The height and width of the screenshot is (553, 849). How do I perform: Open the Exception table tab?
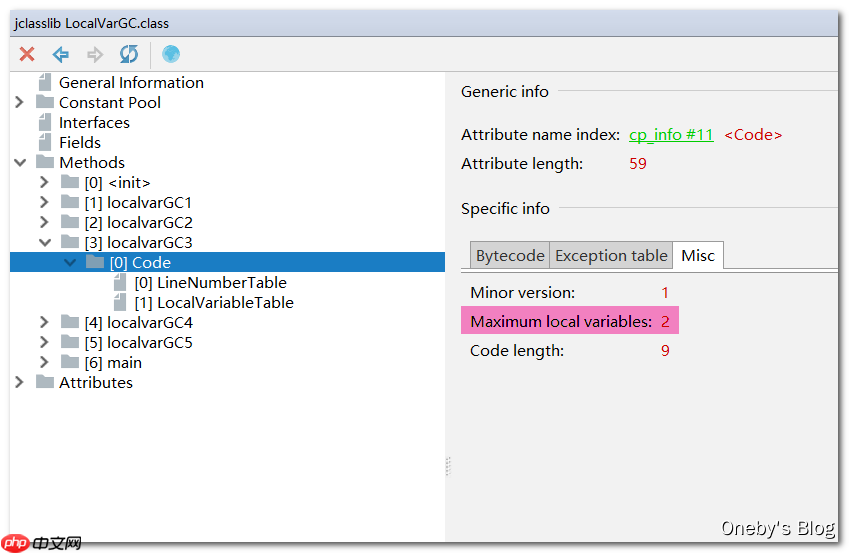pos(611,256)
